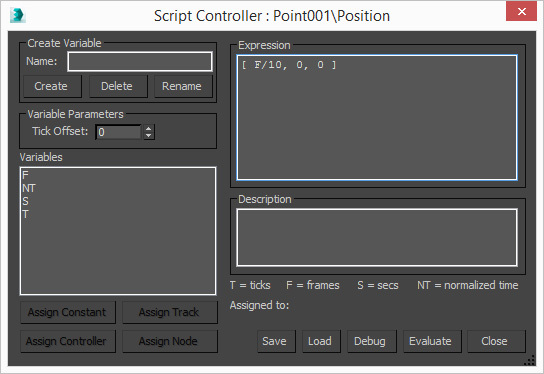Close the Script Controller window via X
The image size is (544, 374).
pyautogui.click(x=521, y=11)
